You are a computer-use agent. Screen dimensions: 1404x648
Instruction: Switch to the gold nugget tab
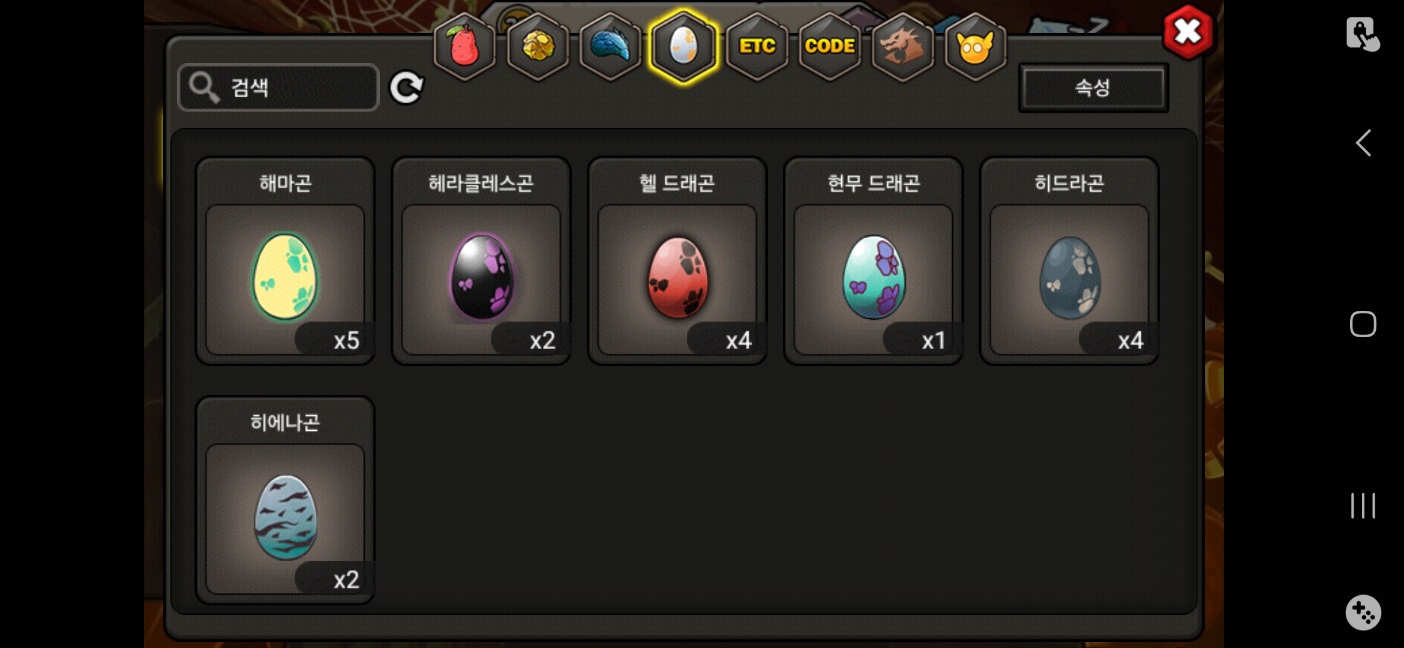tap(537, 46)
